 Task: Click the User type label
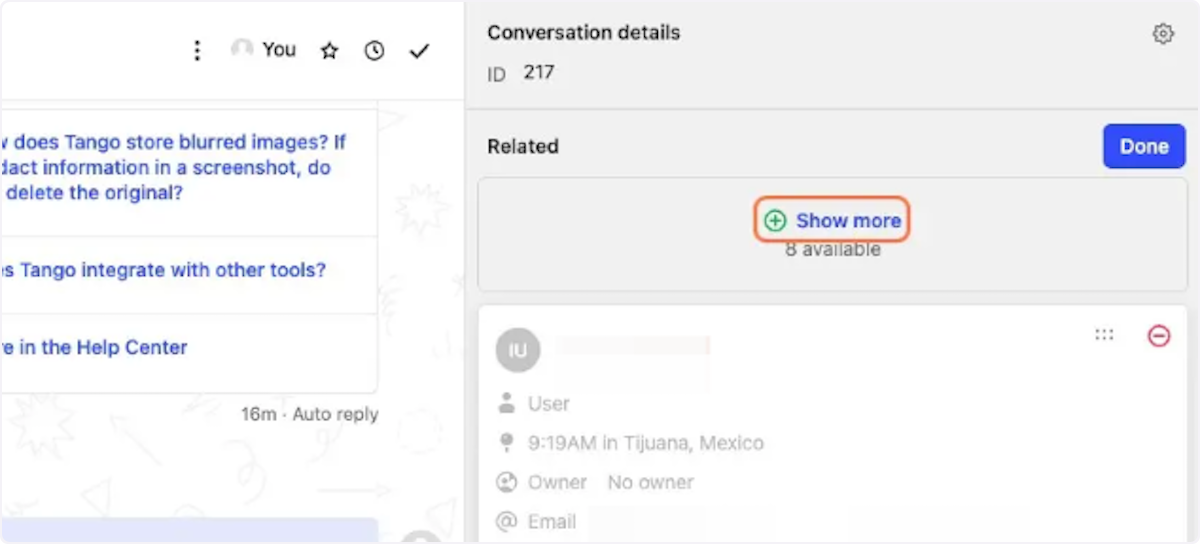(548, 404)
